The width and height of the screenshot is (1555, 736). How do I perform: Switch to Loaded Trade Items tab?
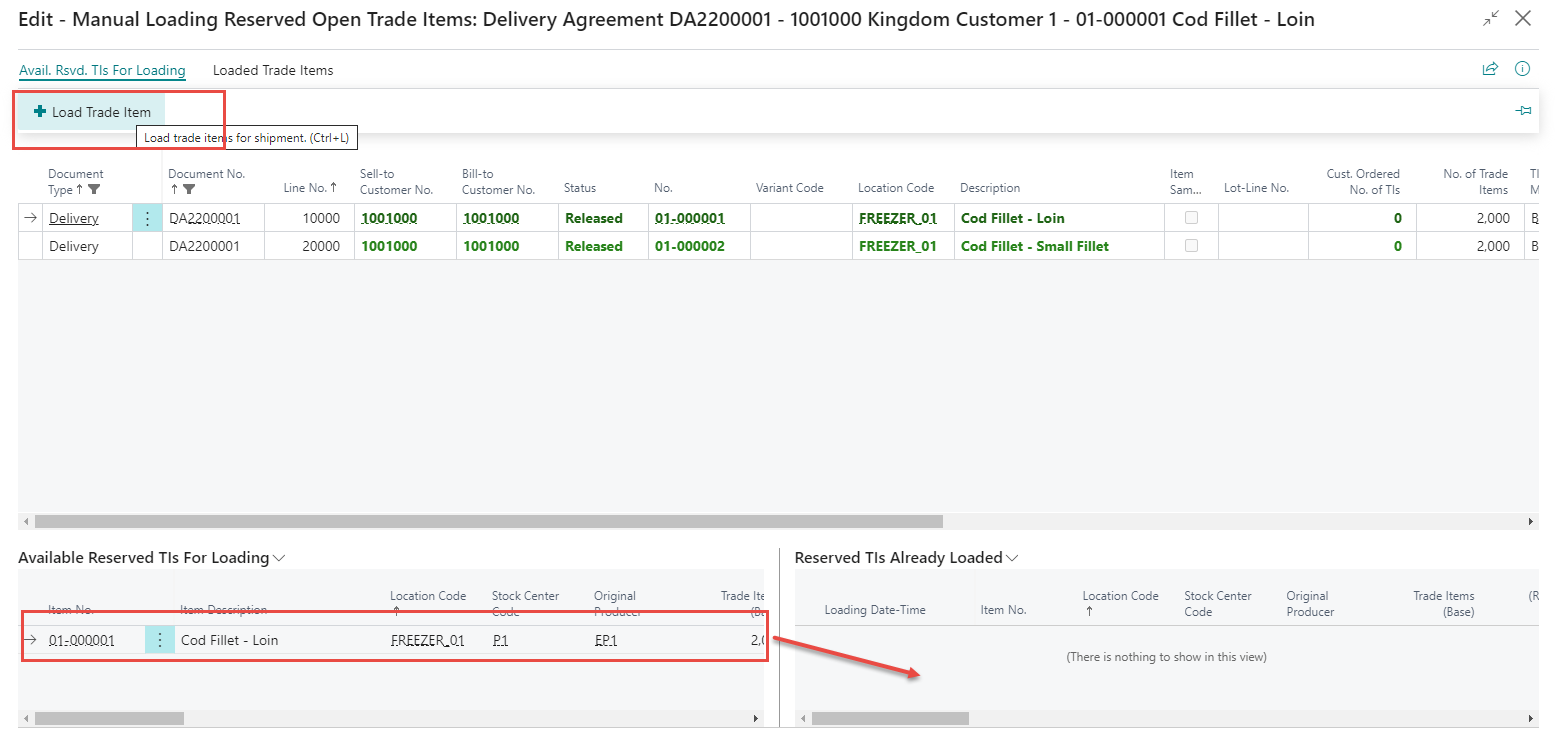[273, 70]
